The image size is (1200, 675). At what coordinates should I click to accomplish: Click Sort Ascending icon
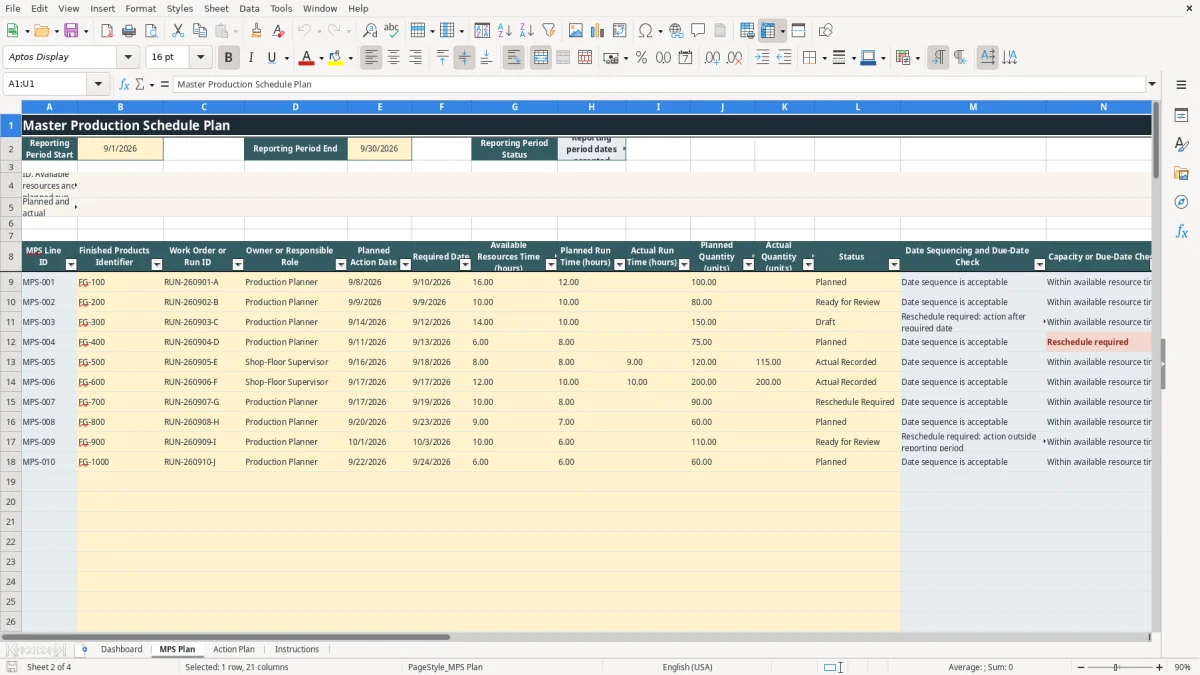pyautogui.click(x=505, y=31)
